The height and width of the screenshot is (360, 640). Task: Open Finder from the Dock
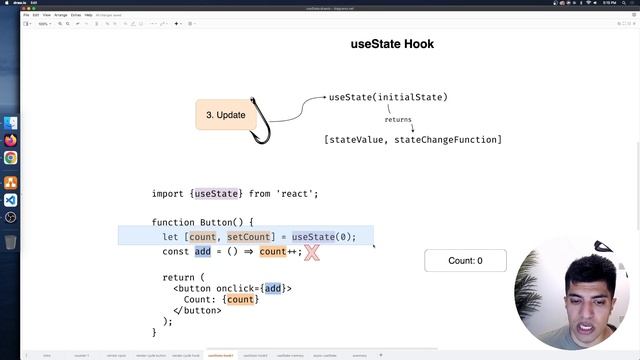click(11, 123)
